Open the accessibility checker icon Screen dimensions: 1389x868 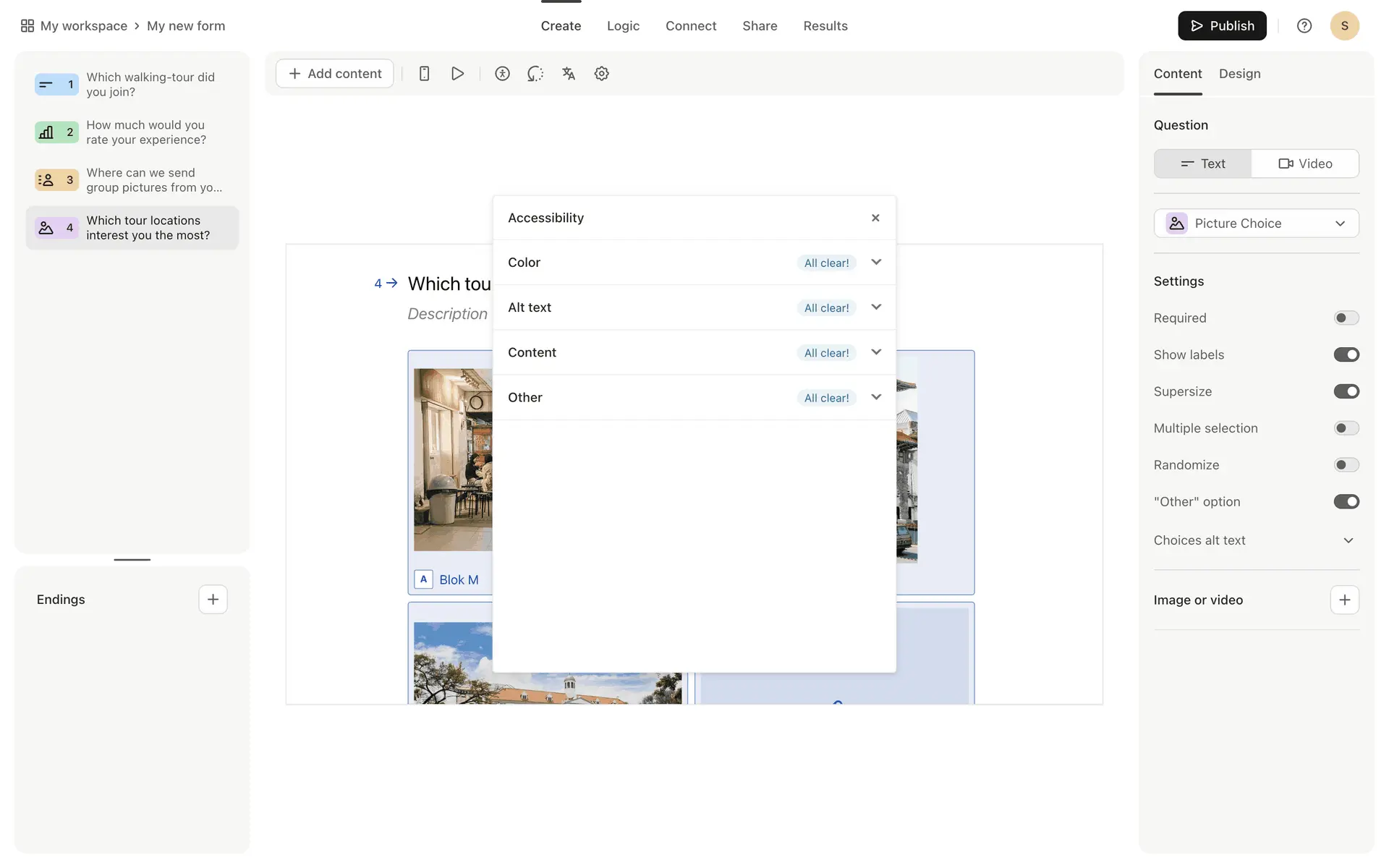[502, 74]
